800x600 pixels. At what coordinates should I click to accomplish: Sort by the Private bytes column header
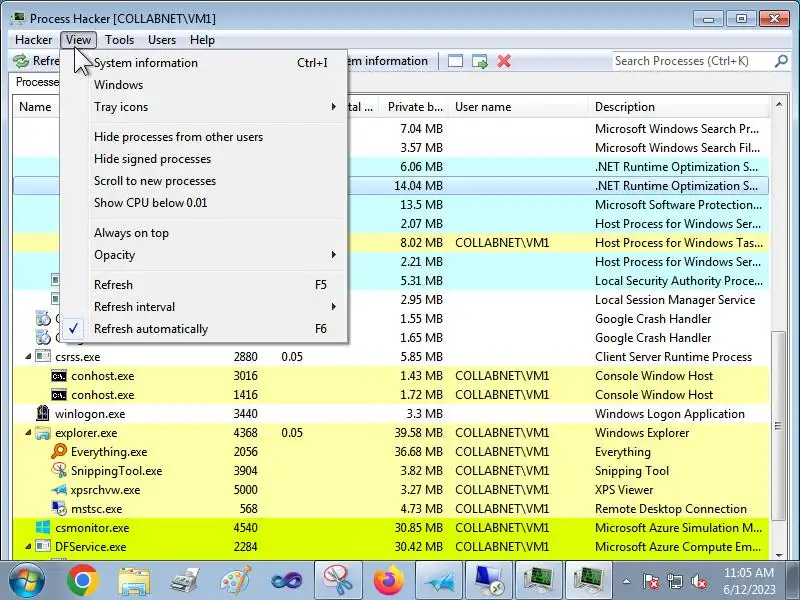coord(414,107)
